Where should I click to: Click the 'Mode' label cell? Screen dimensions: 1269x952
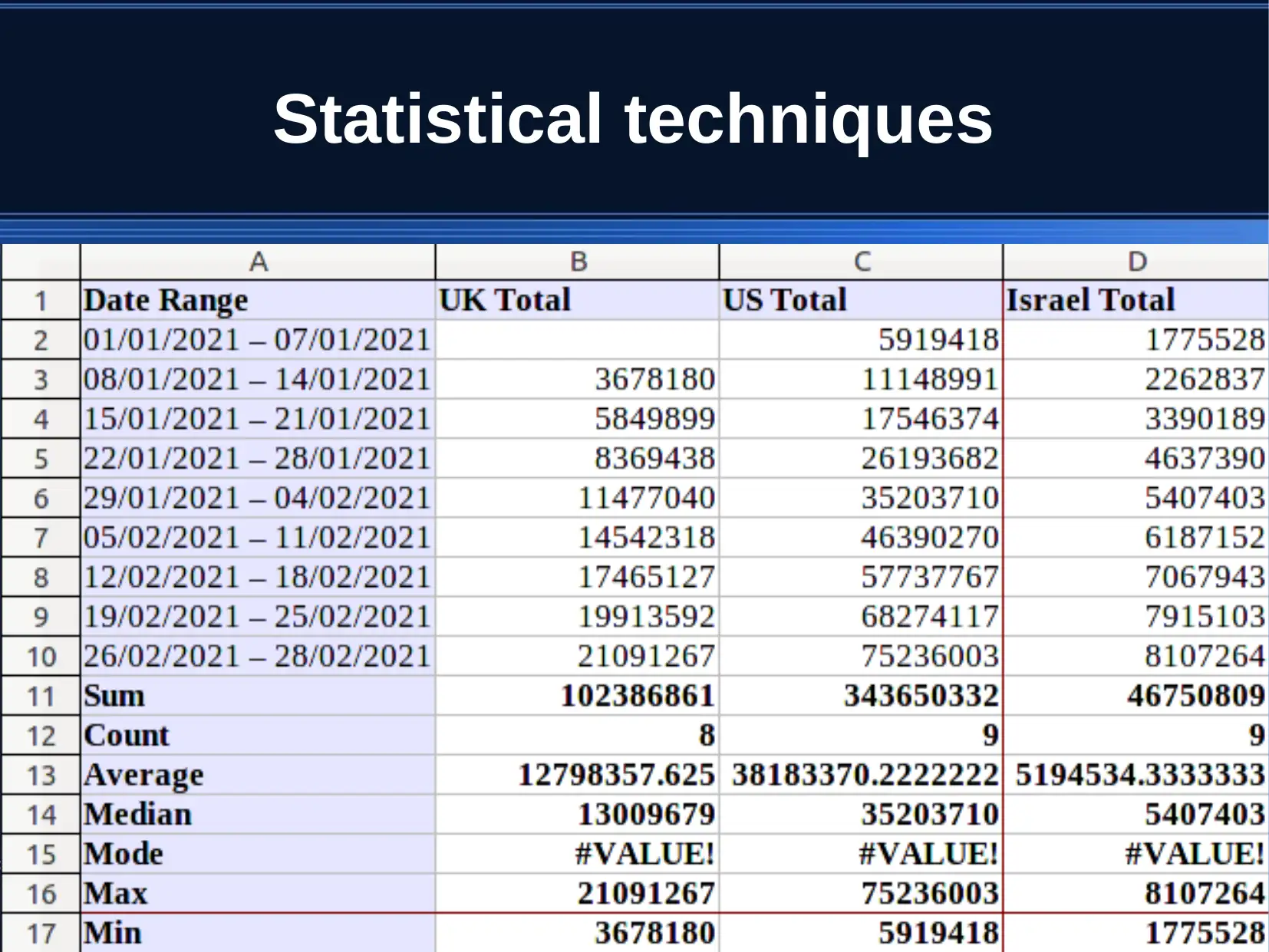[x=258, y=855]
